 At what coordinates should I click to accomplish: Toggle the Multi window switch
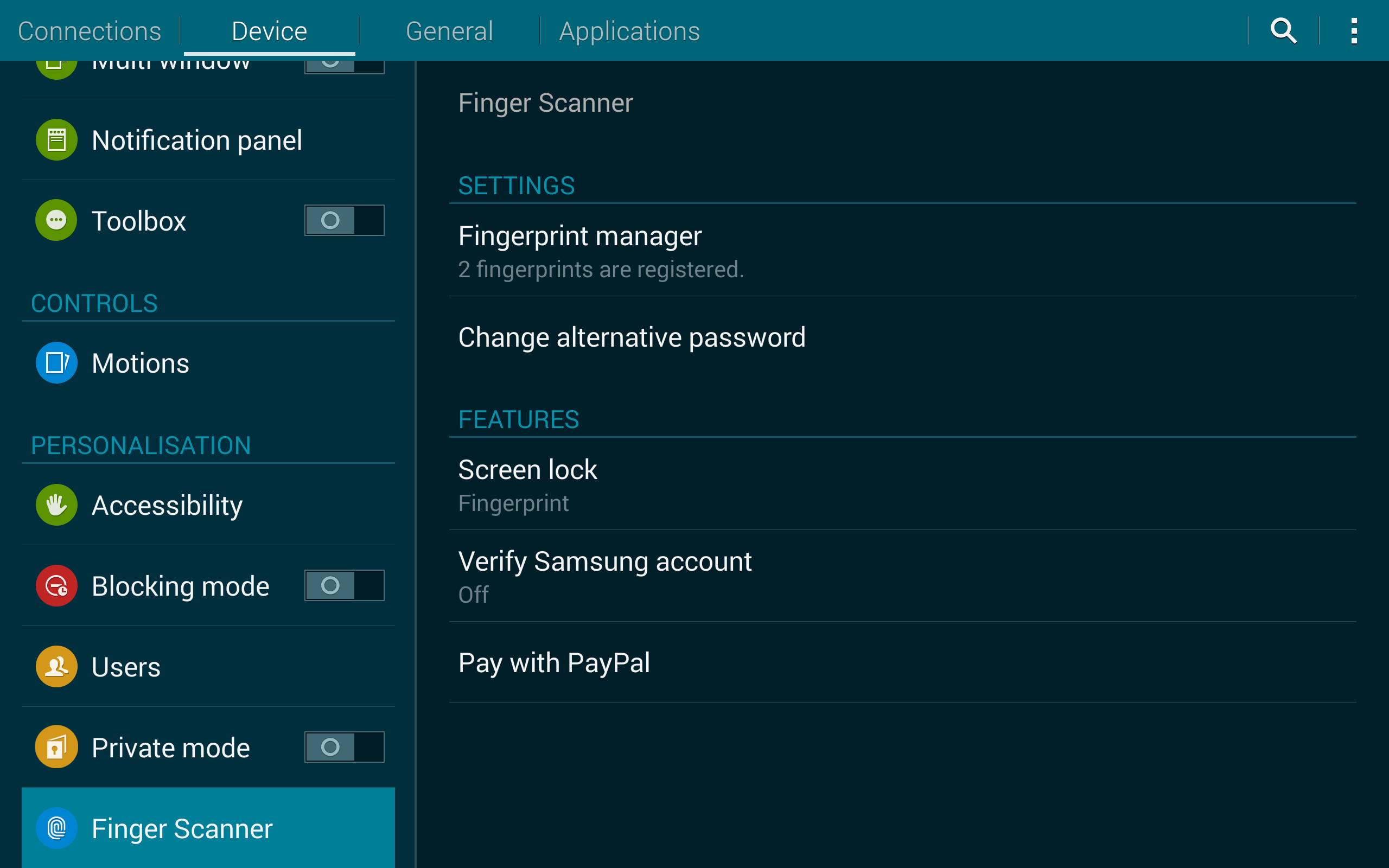[345, 67]
